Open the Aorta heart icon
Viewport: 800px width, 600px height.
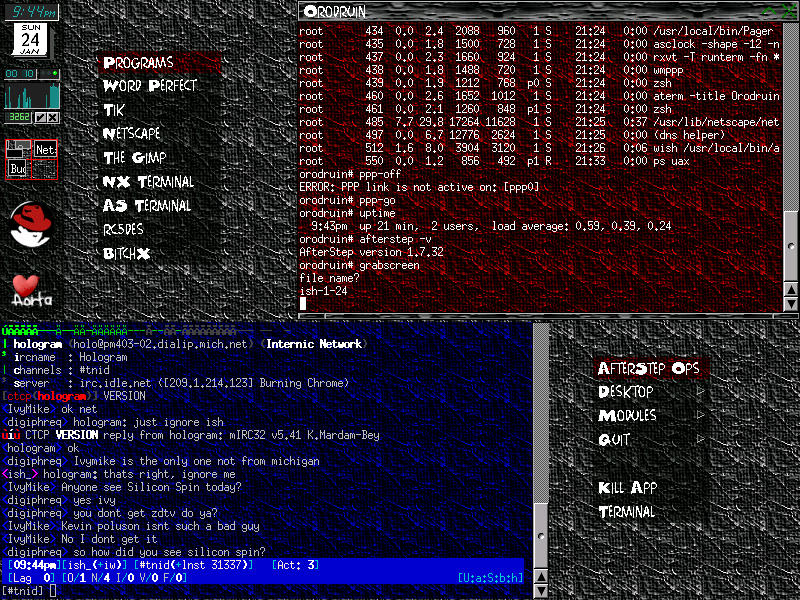pyautogui.click(x=31, y=290)
